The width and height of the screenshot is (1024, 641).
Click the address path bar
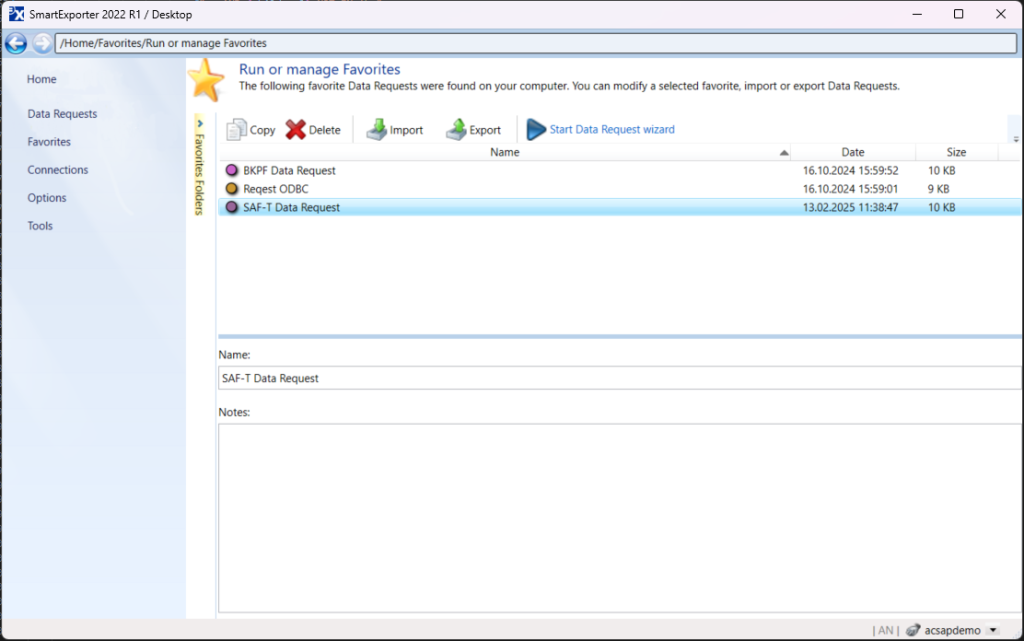[536, 43]
